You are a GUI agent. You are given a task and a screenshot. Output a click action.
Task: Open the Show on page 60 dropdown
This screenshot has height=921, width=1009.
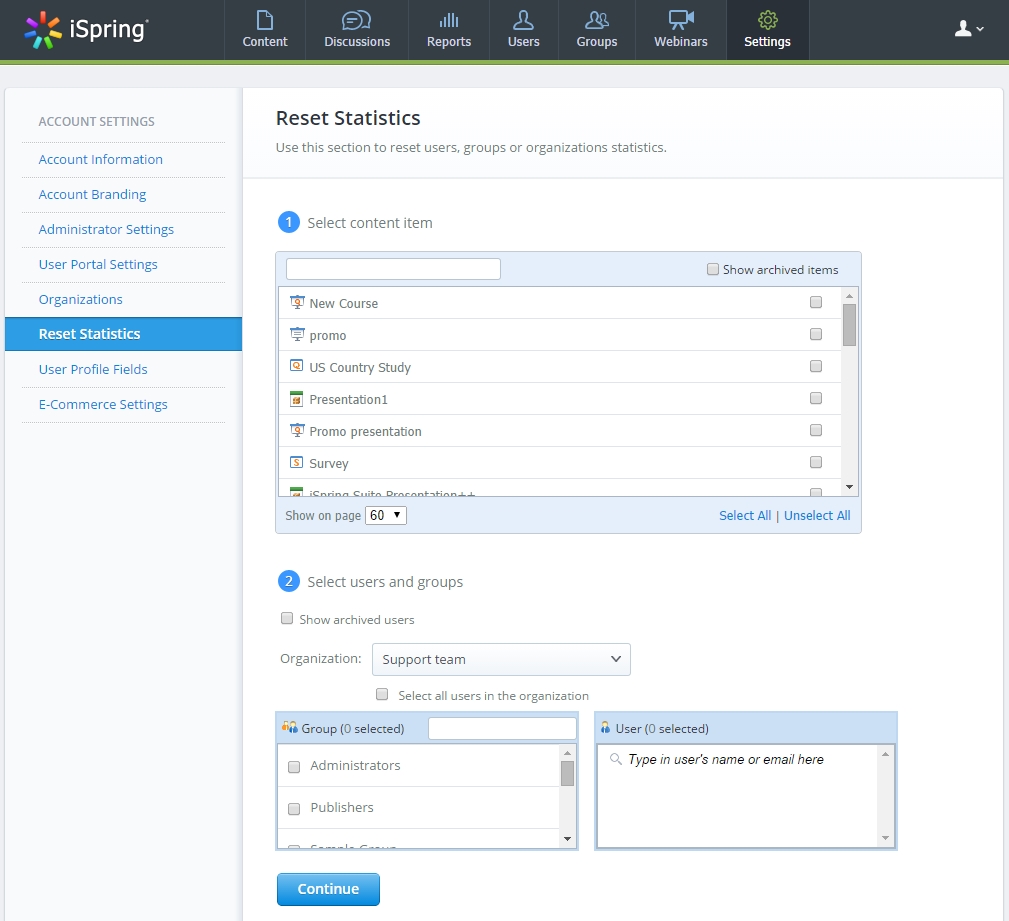pyautogui.click(x=385, y=516)
